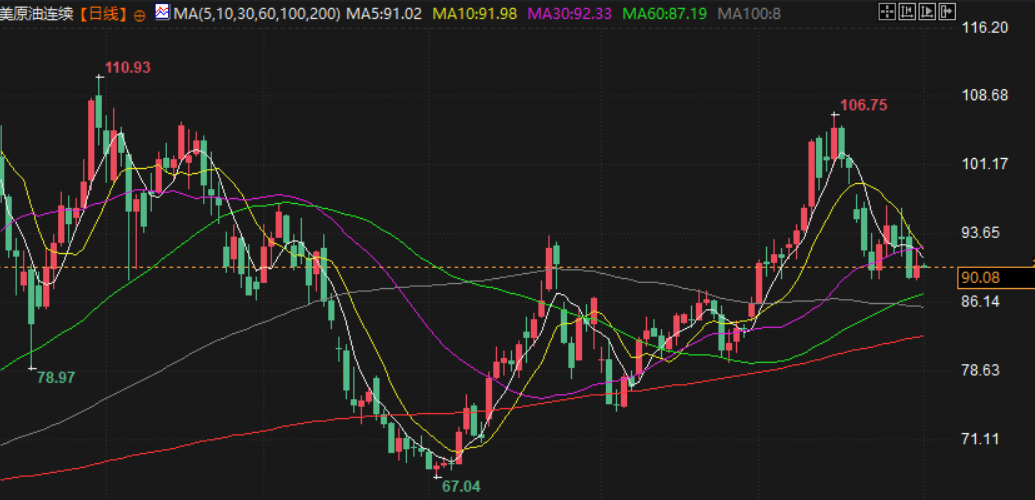Click the orange circled plus icon beside 日线
Viewport: 1035px width, 500px height.
[139, 15]
